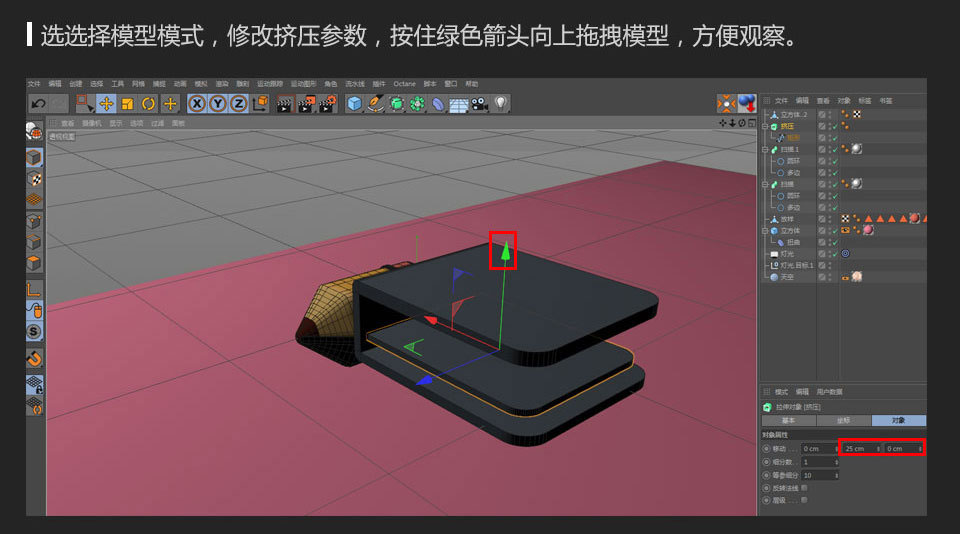Click the Make Editable icon in left palette
Image resolution: width=960 pixels, height=534 pixels.
tap(34, 131)
